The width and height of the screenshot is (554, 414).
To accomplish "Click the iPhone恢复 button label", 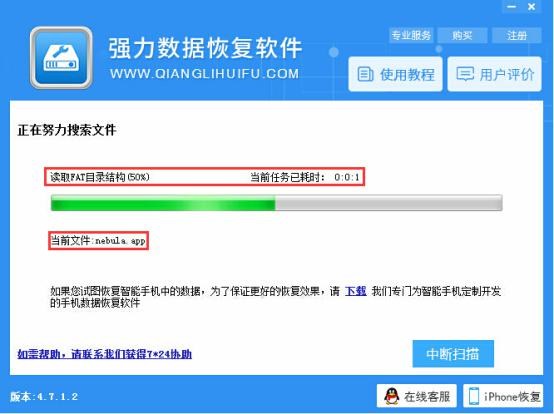I will [512, 397].
